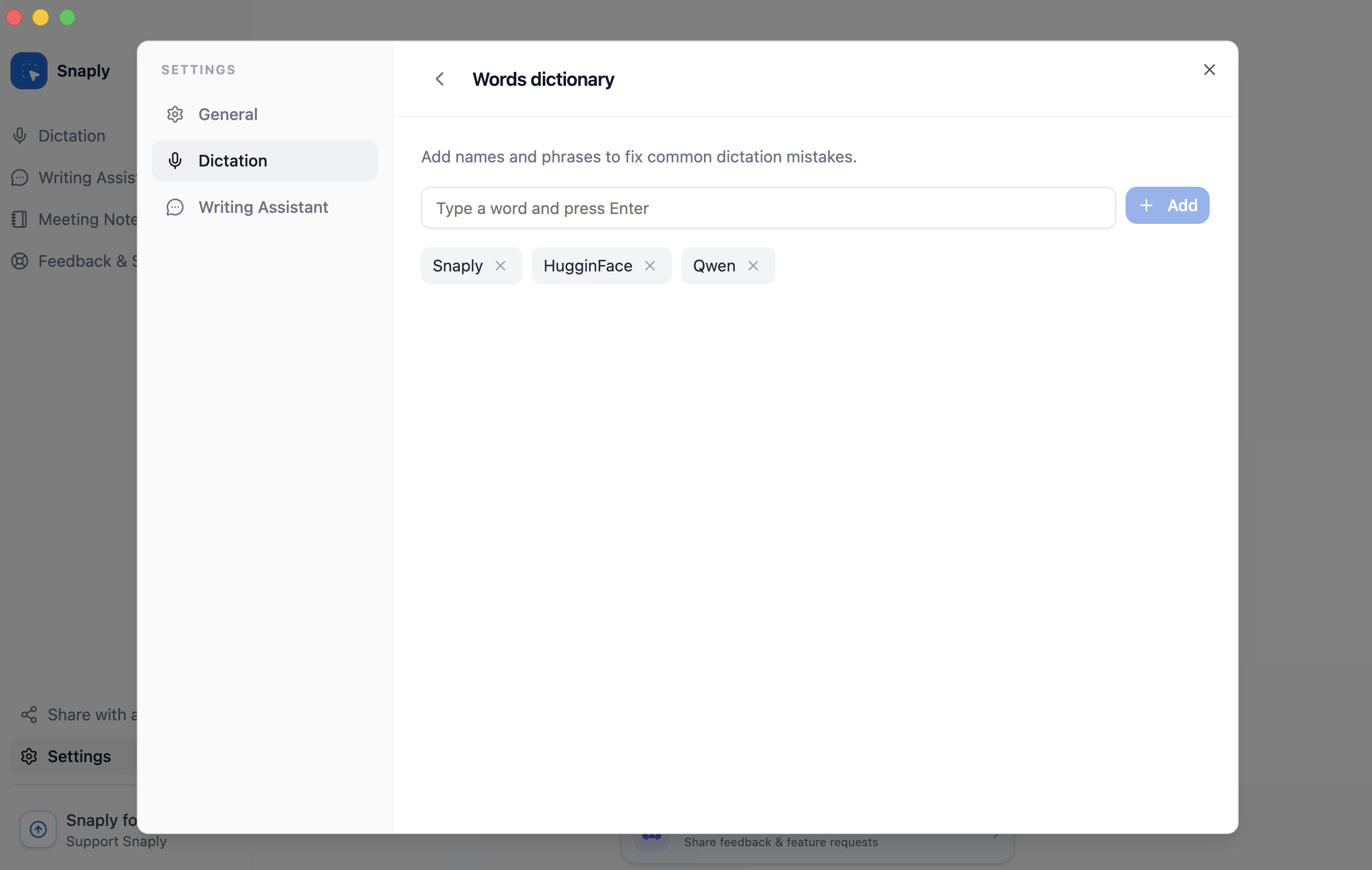
Task: Remove the Snaply word from the dictionary
Action: [x=501, y=266]
